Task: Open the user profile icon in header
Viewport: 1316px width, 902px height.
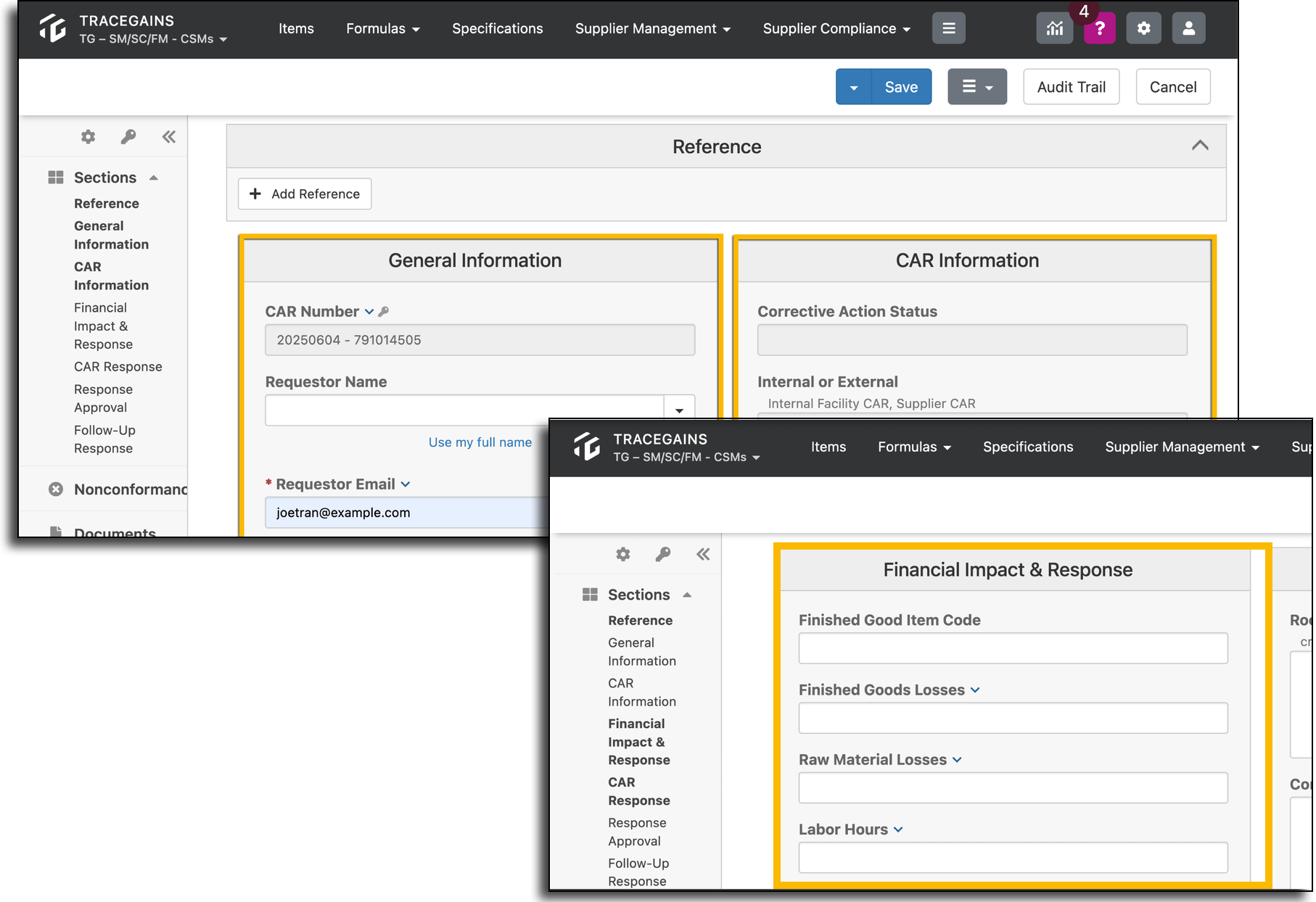Action: point(1189,28)
